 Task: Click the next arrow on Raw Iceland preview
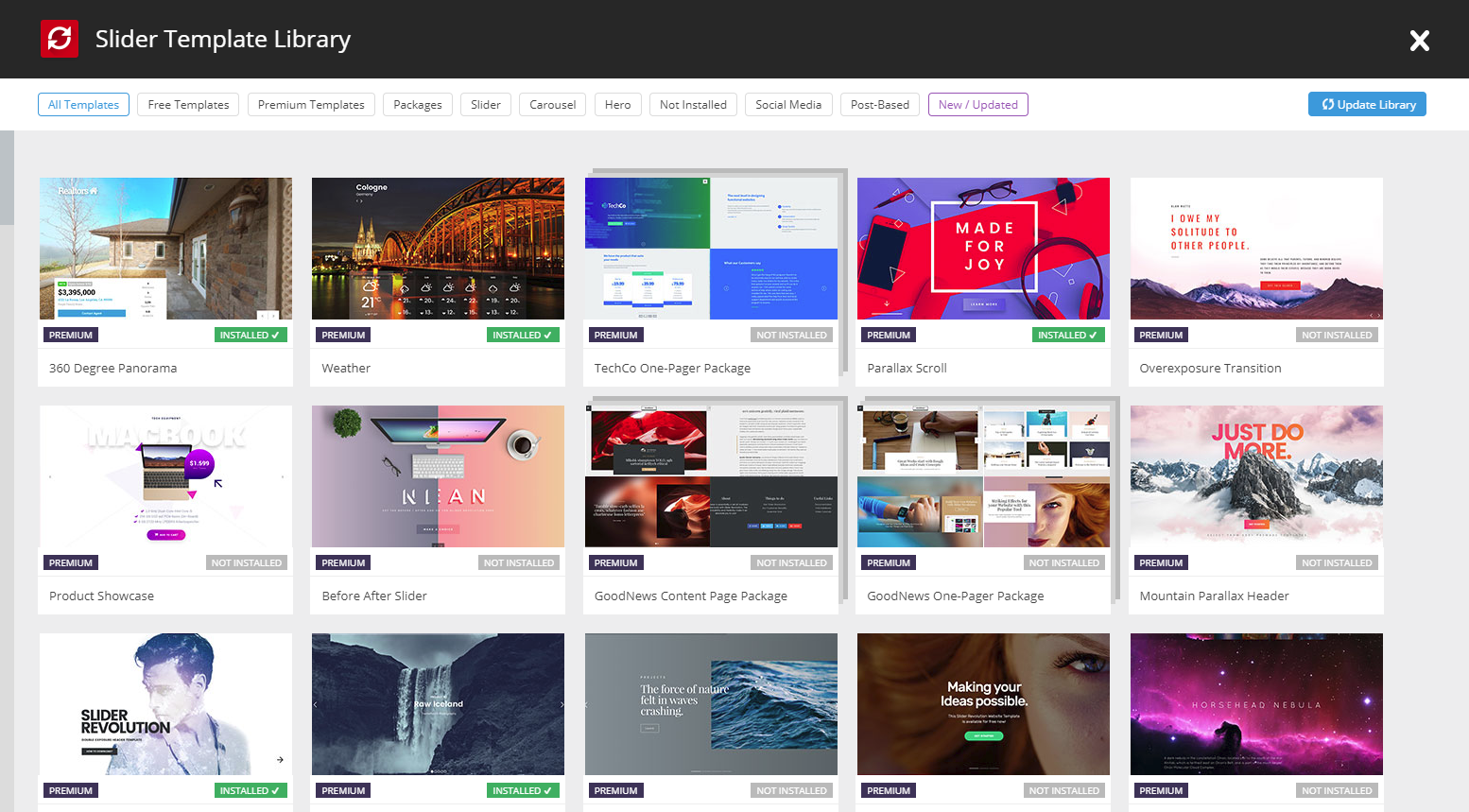coord(562,704)
